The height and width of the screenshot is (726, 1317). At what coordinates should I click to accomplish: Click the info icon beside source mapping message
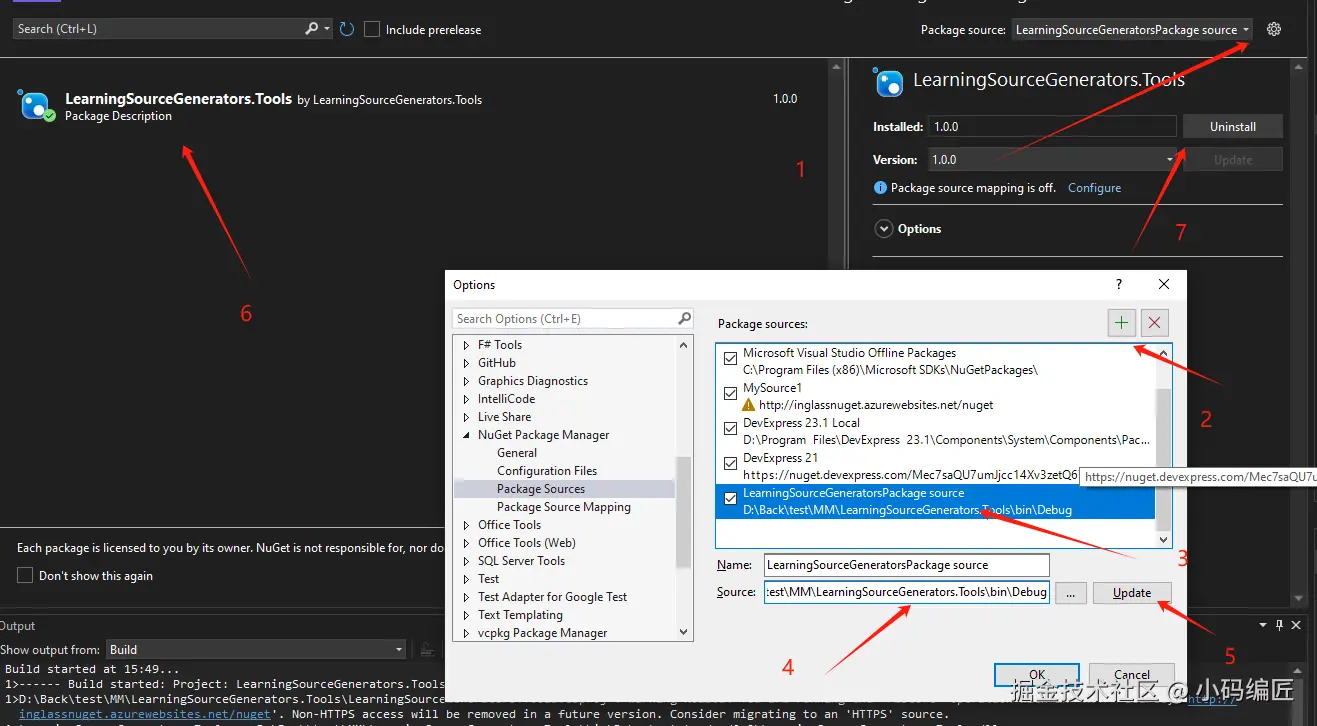[x=880, y=188]
